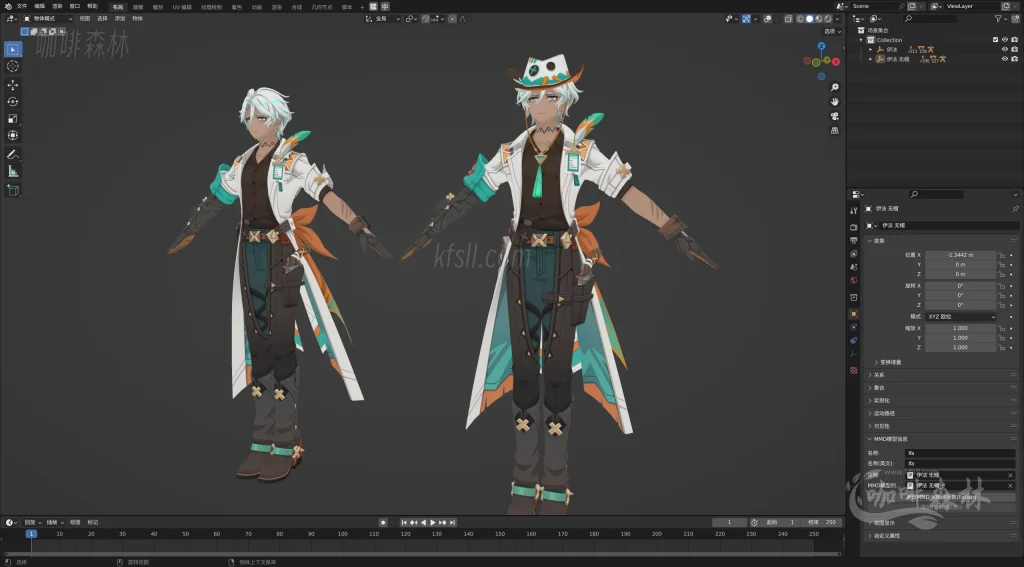Expand the 伊法 无帽 object in outliner
Screen dimensions: 1024x567
(x=871, y=59)
